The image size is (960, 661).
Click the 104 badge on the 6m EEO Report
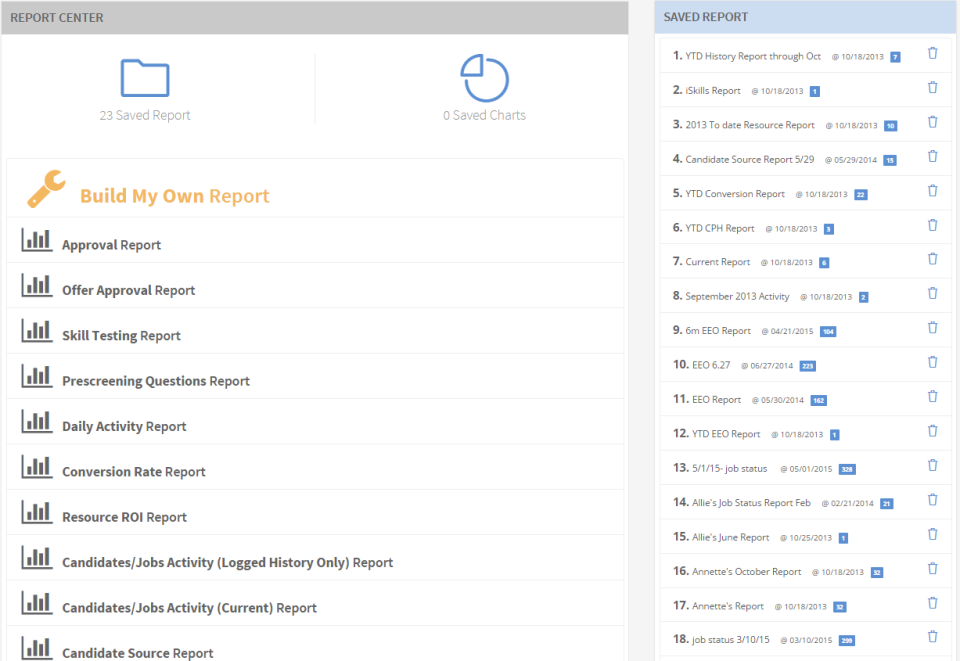pyautogui.click(x=830, y=331)
